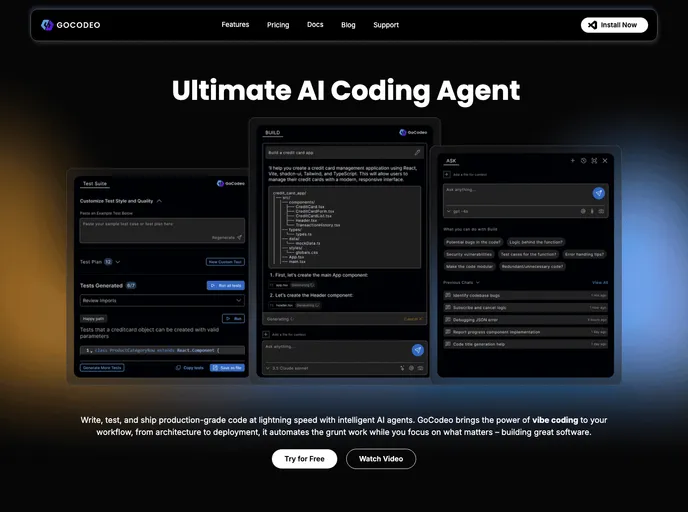Click the Run all tests button
The width and height of the screenshot is (688, 512).
[226, 286]
